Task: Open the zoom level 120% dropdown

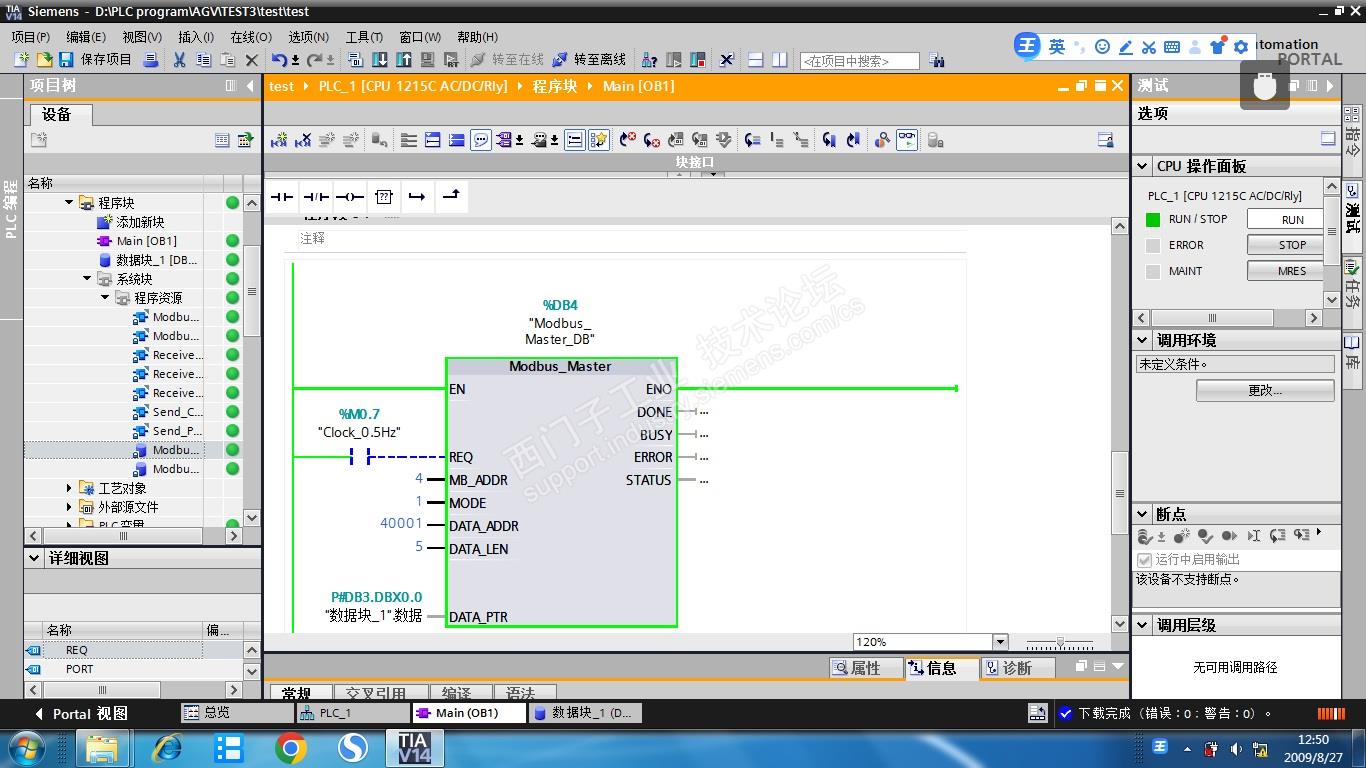Action: click(1000, 642)
